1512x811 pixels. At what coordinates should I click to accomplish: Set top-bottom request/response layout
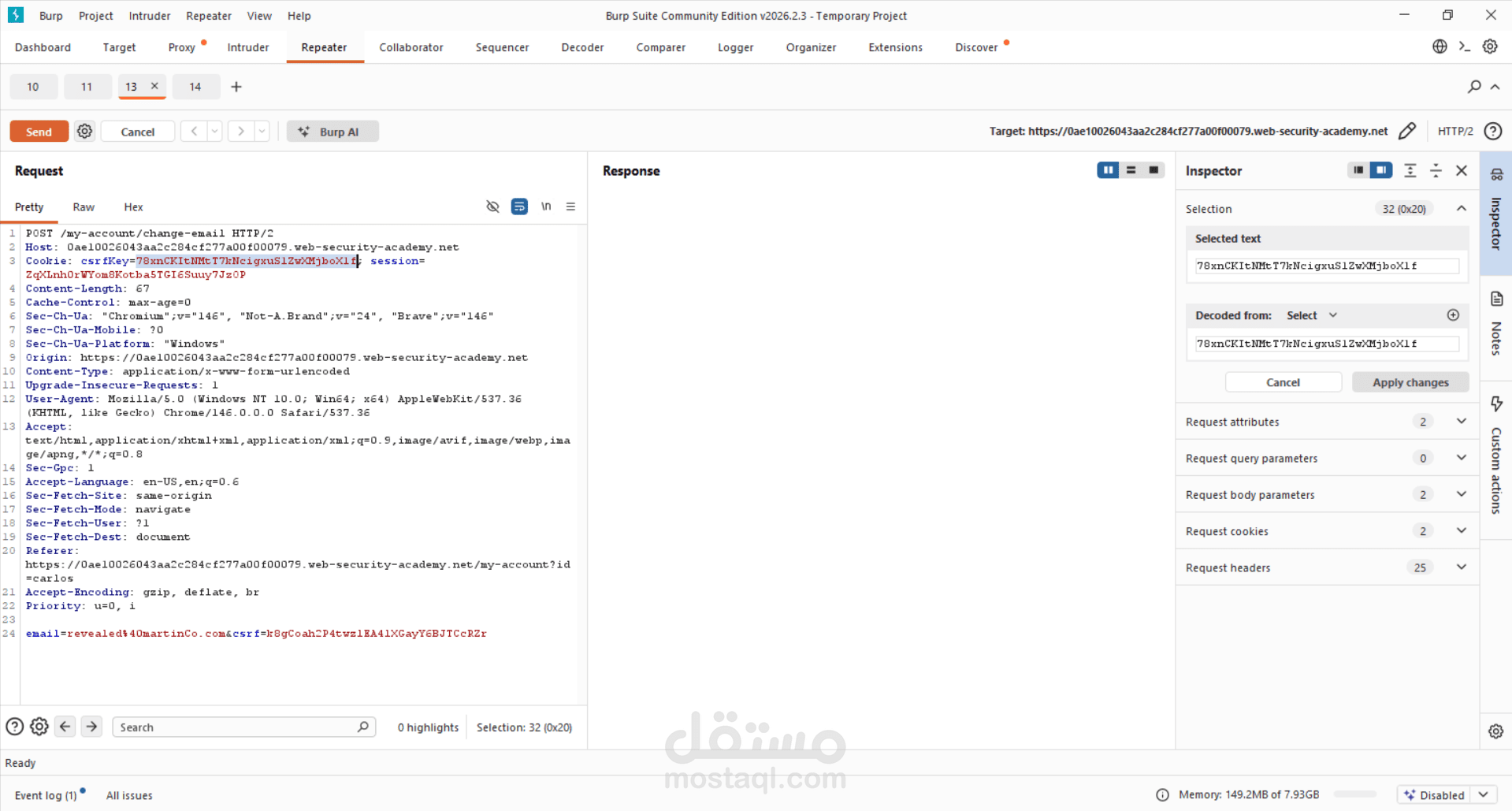1131,170
